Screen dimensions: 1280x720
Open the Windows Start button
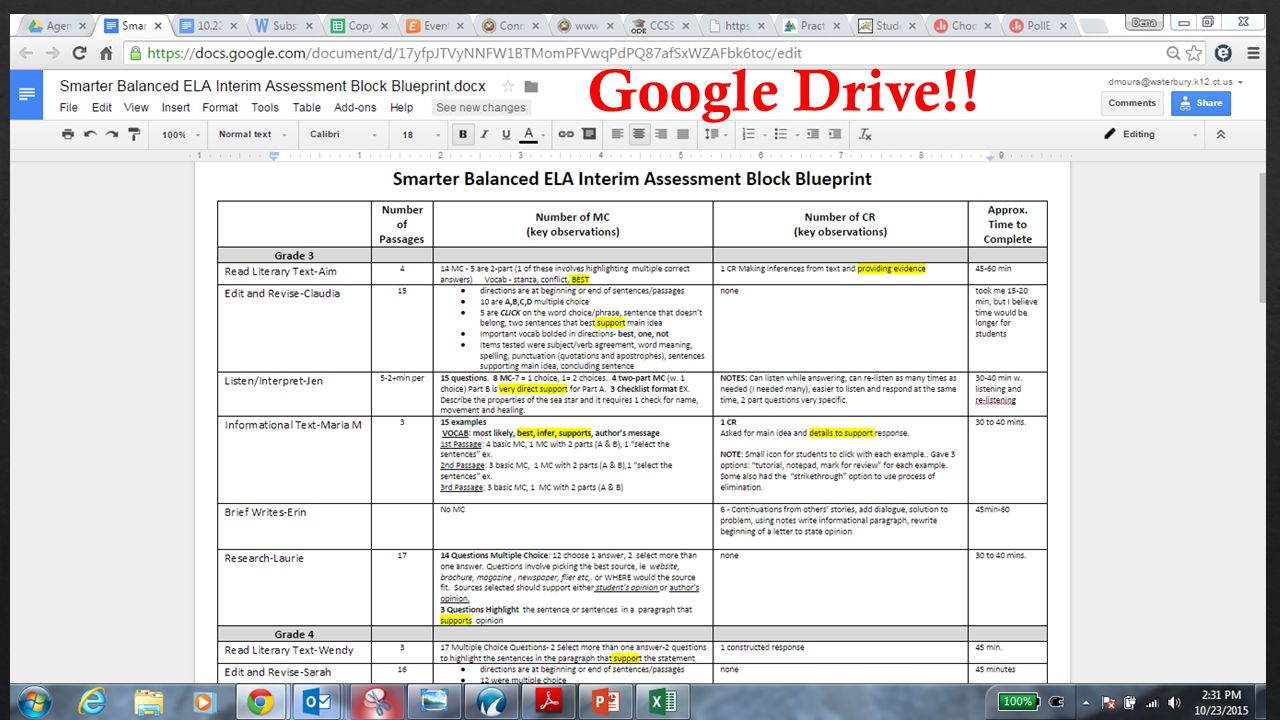pos(34,702)
